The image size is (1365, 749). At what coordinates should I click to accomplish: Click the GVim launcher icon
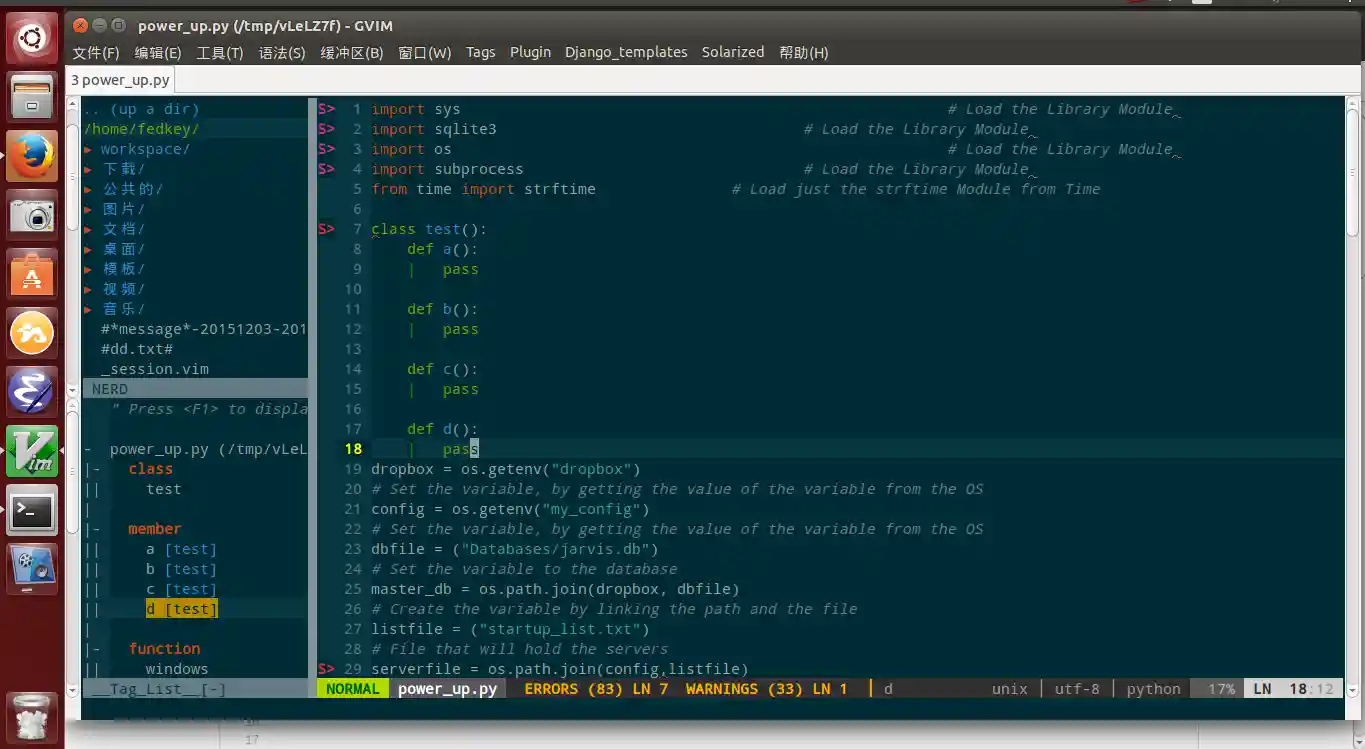[32, 451]
